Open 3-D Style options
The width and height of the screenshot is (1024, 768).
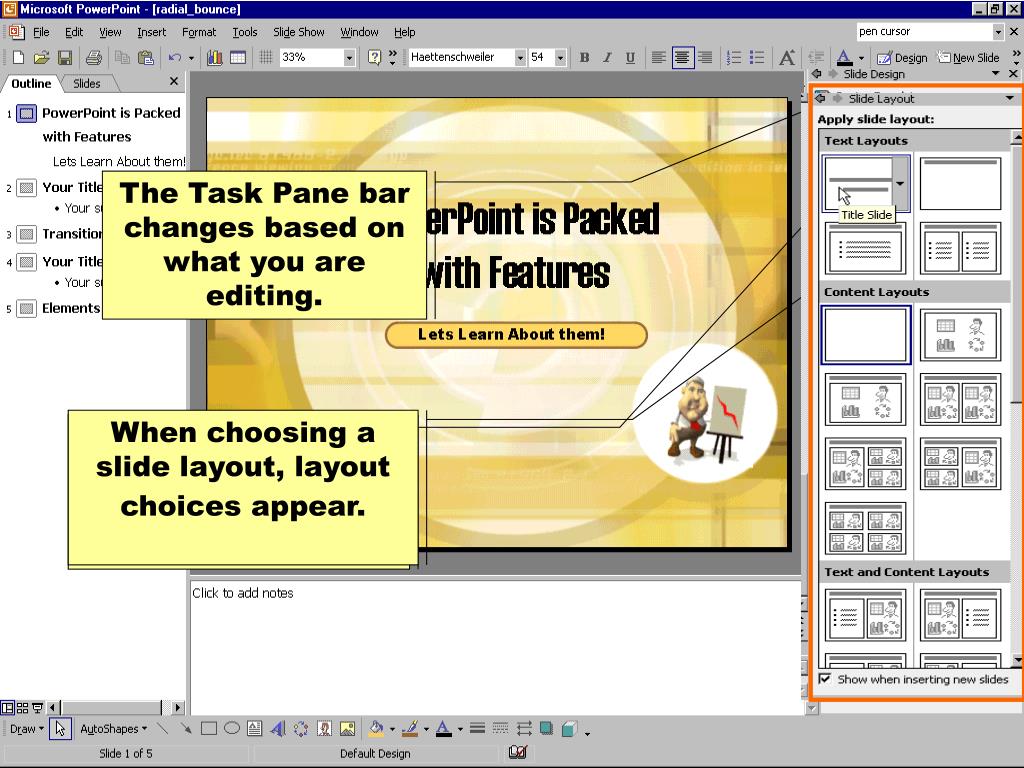pyautogui.click(x=569, y=728)
